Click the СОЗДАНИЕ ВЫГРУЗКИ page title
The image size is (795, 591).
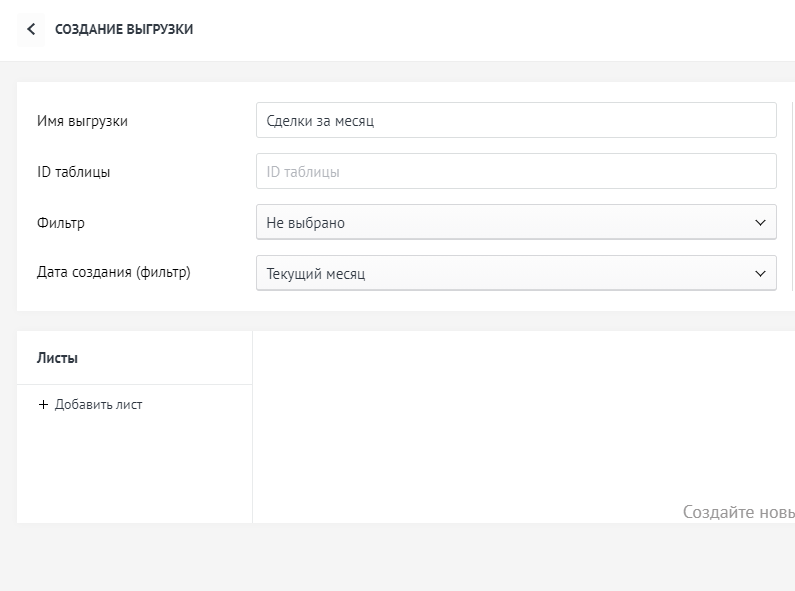pos(124,30)
